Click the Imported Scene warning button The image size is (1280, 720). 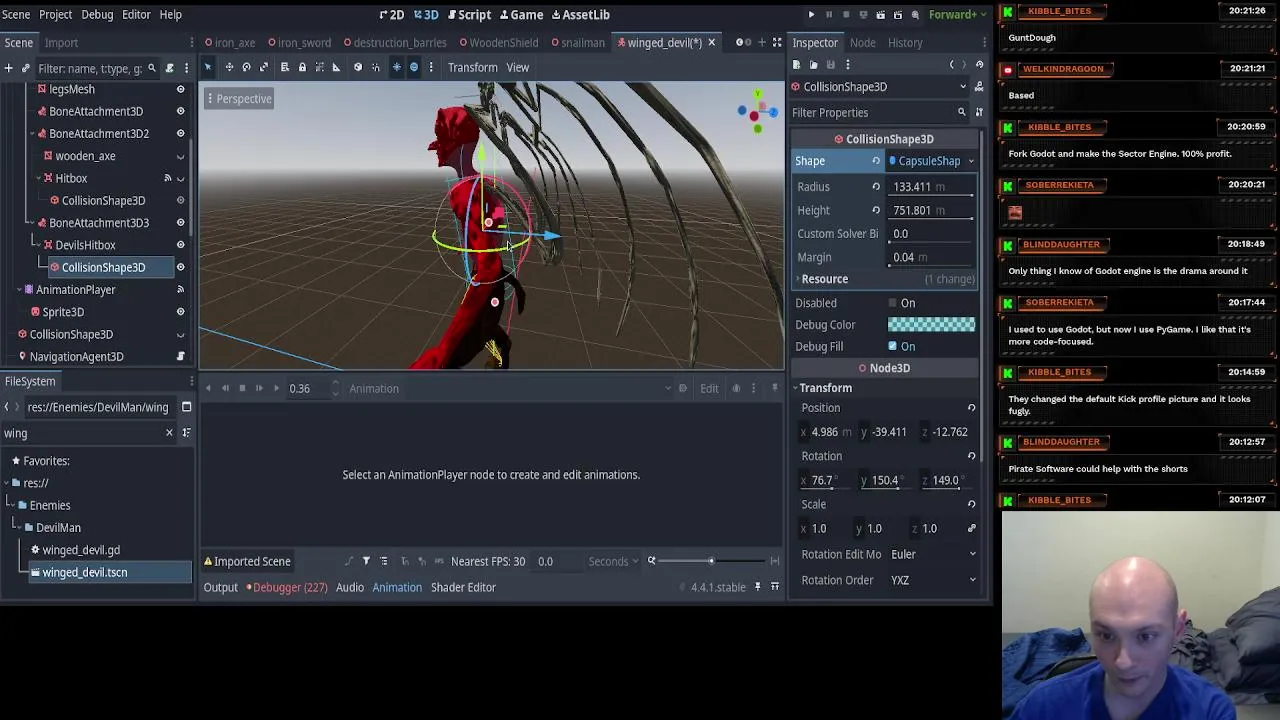tap(247, 562)
